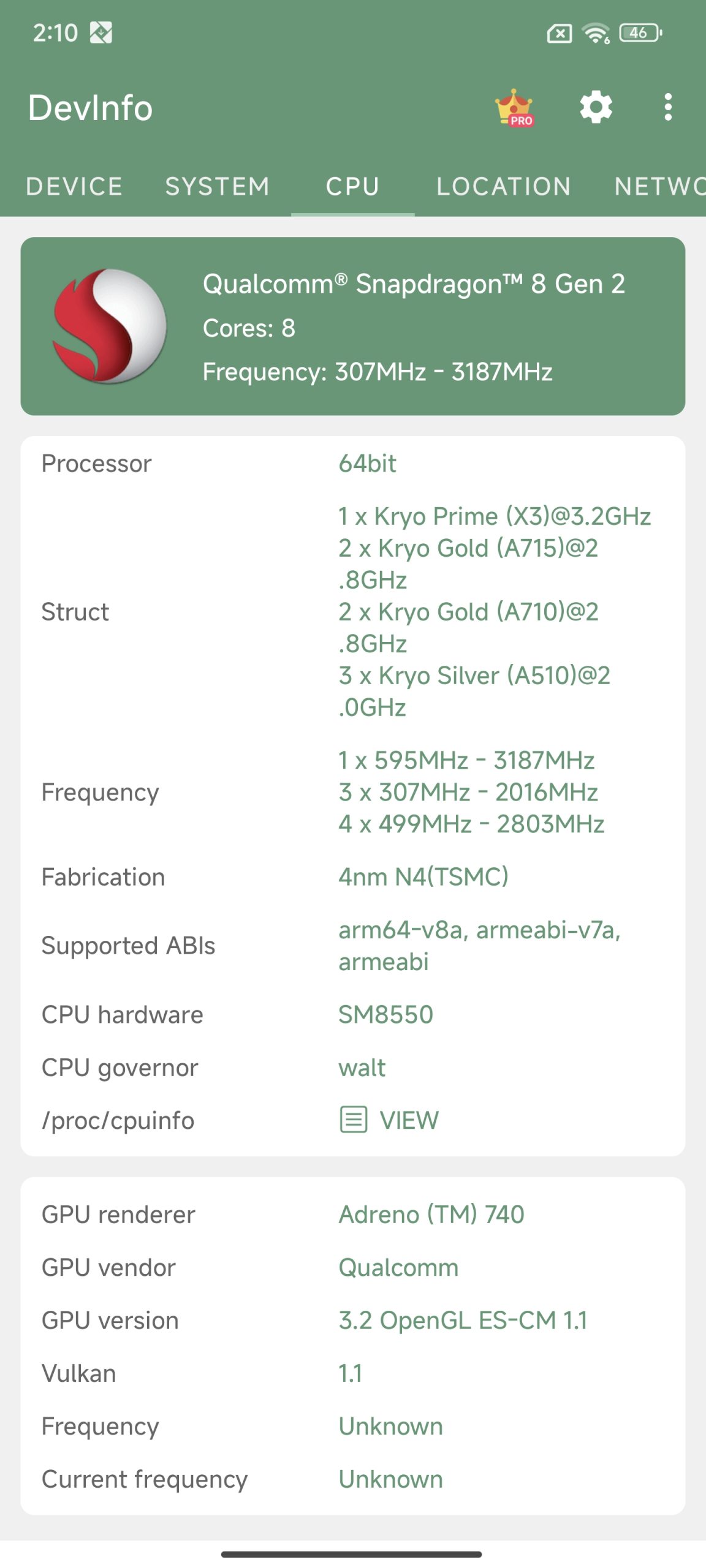
Task: Tap the Fabrication 4nm N4(TSMC) row
Action: (353, 876)
